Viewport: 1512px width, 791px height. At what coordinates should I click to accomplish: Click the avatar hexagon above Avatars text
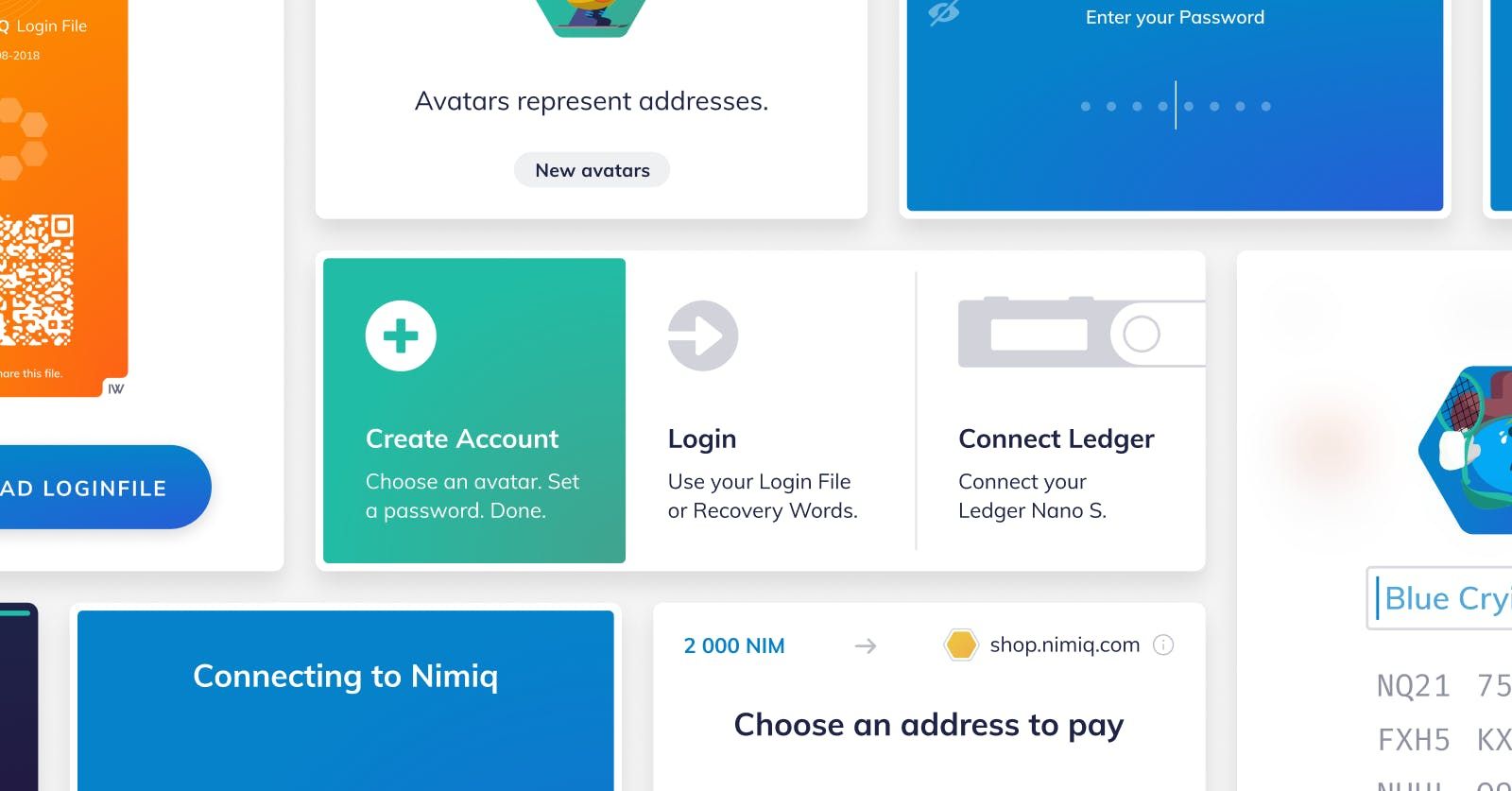coord(592,17)
